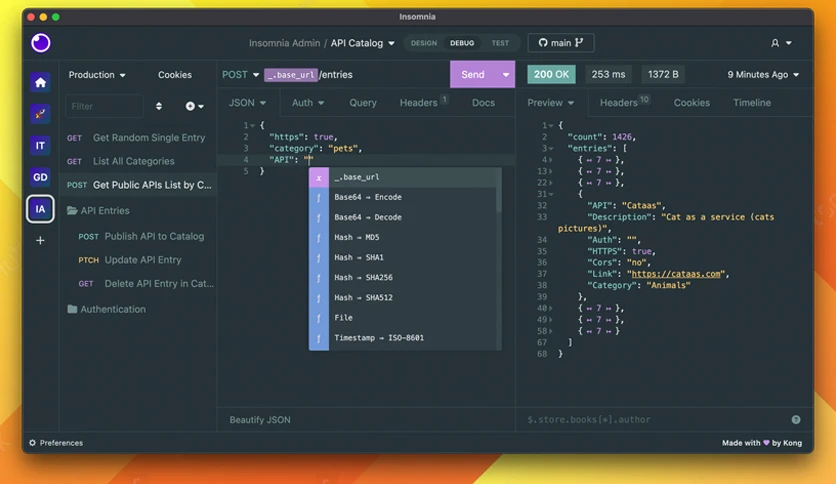Add a new workspace with plus icon
Image resolution: width=836 pixels, height=484 pixels.
(41, 240)
